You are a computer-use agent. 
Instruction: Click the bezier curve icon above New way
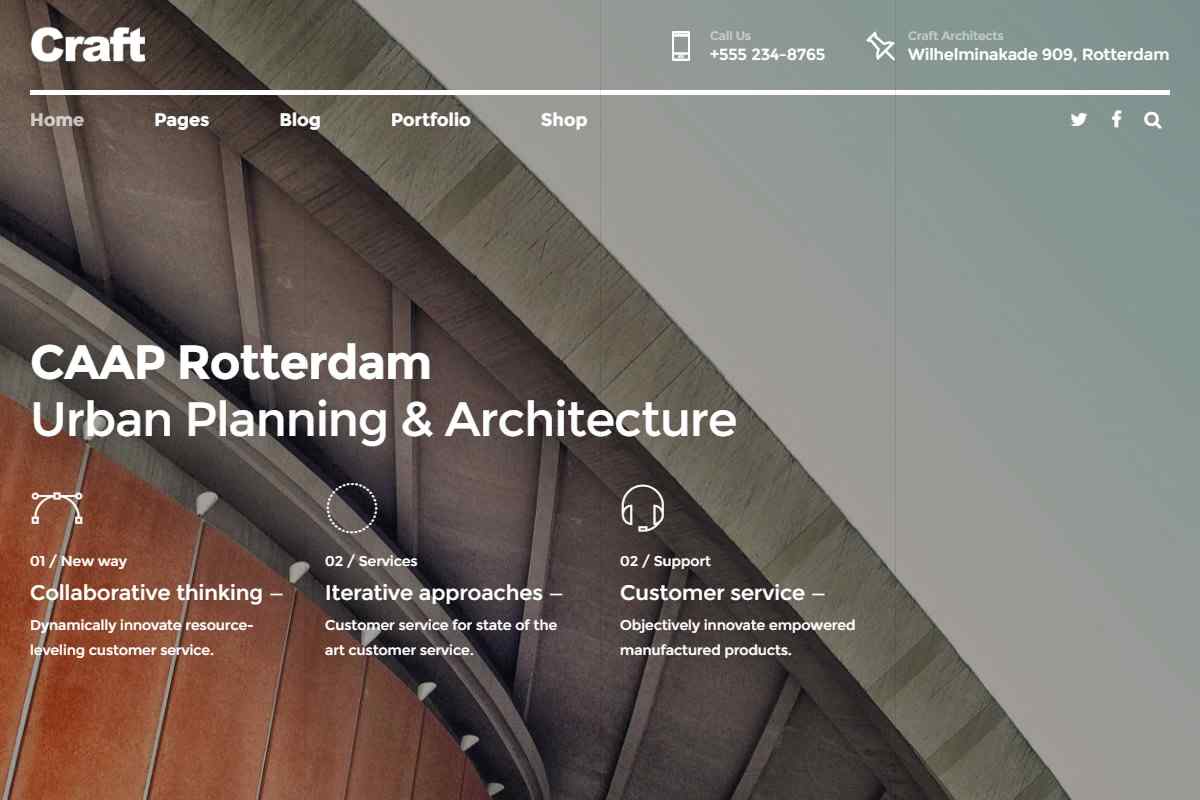57,508
